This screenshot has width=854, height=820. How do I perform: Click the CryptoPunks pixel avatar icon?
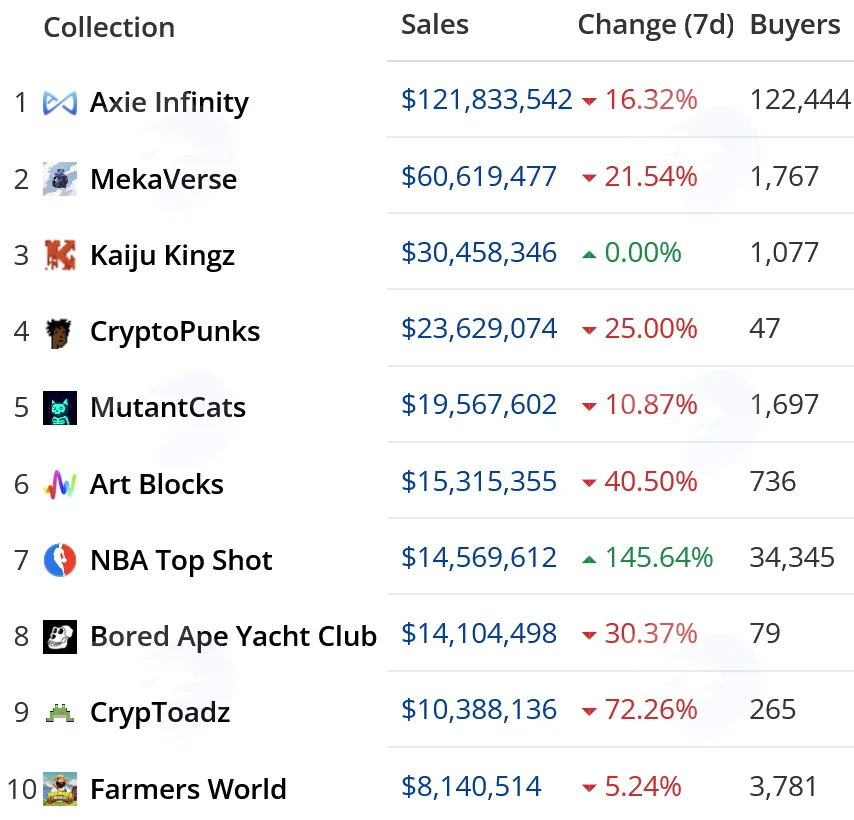click(x=59, y=333)
